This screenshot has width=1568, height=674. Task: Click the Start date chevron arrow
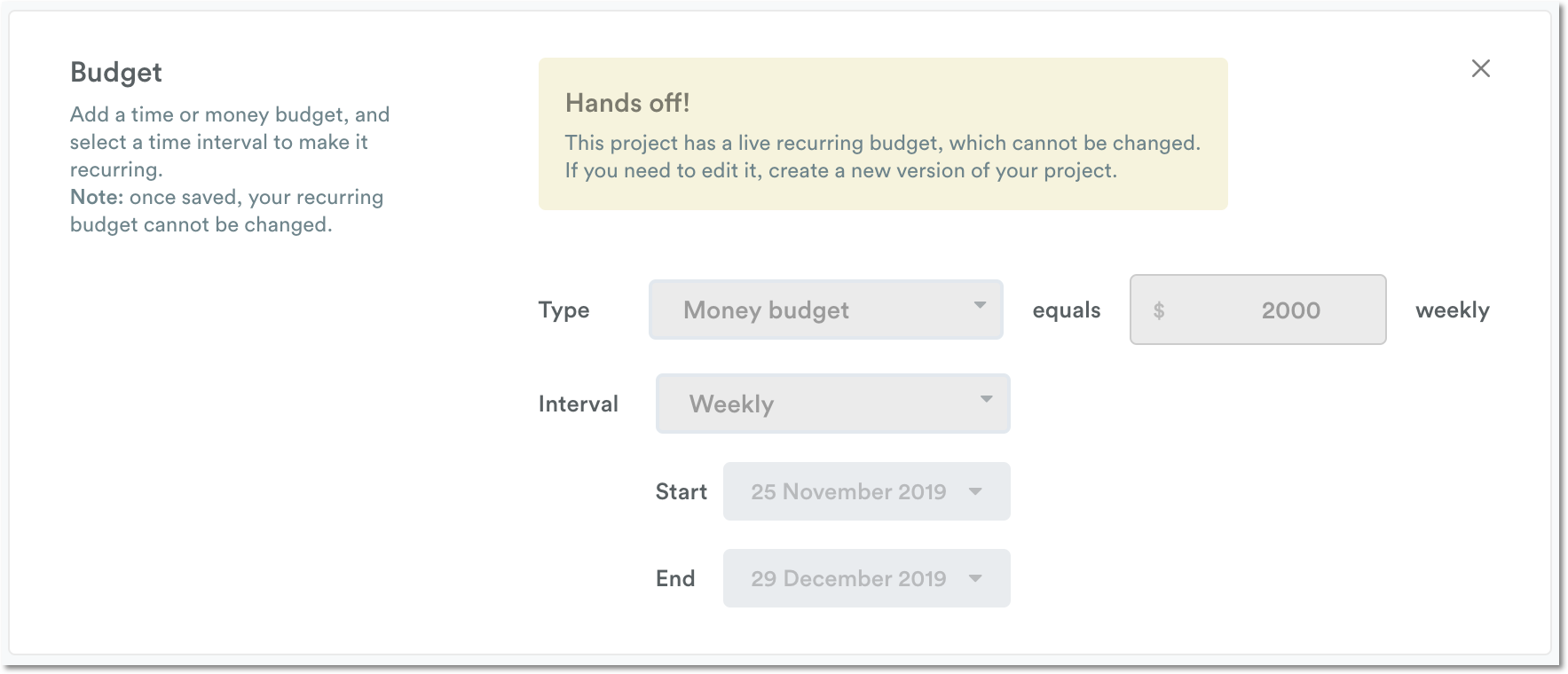coord(975,491)
